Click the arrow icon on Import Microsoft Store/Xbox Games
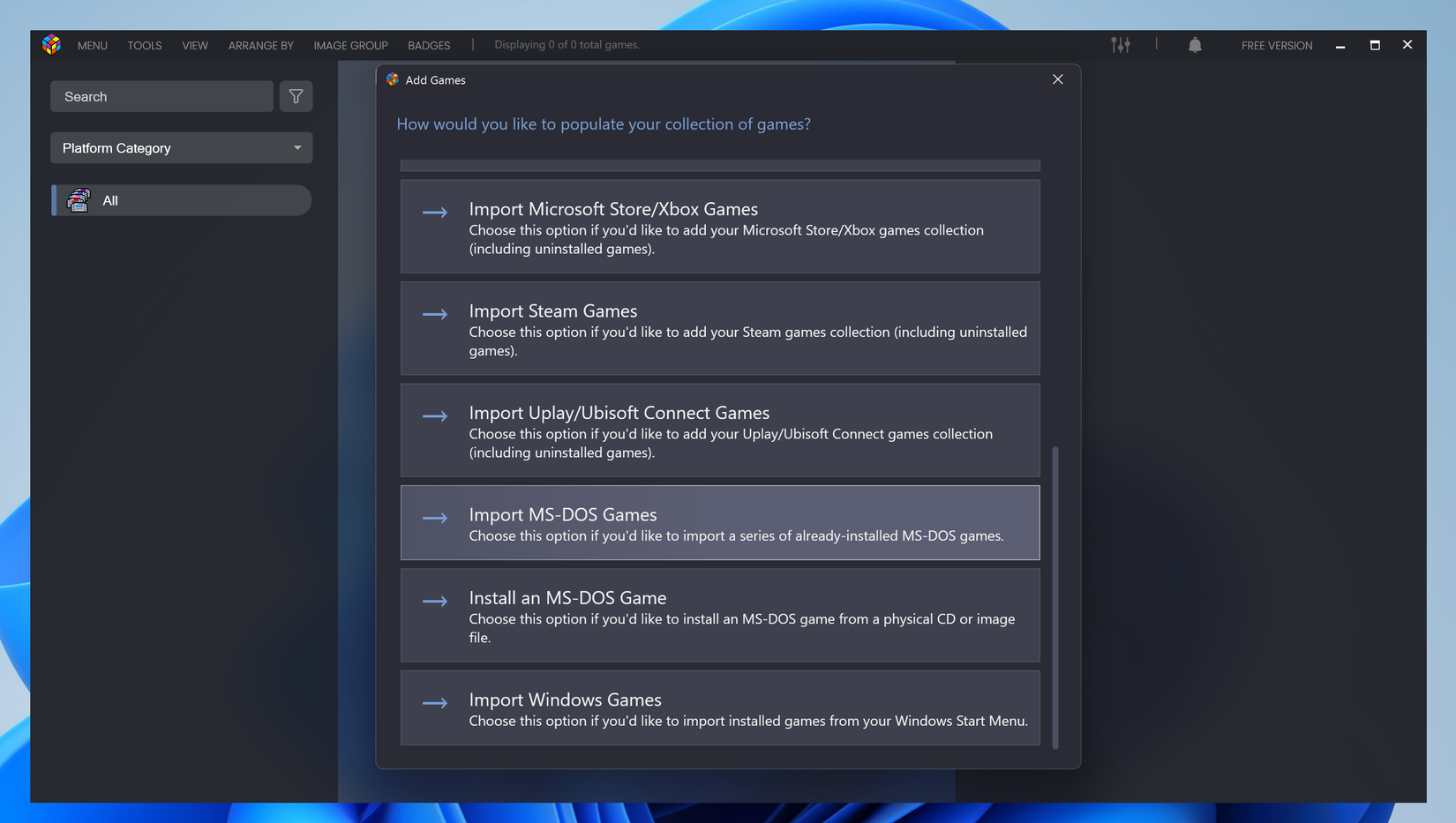 pos(435,213)
